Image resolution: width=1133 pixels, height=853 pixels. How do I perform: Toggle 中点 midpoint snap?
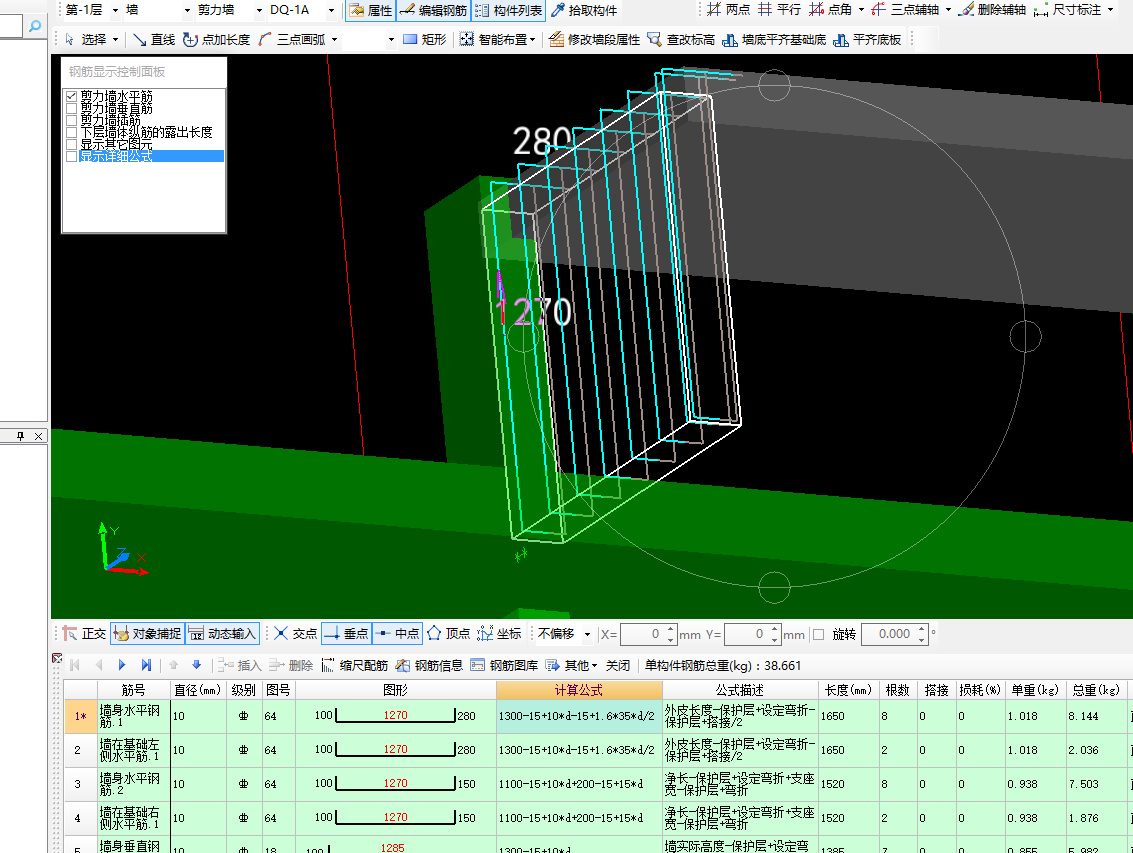397,634
